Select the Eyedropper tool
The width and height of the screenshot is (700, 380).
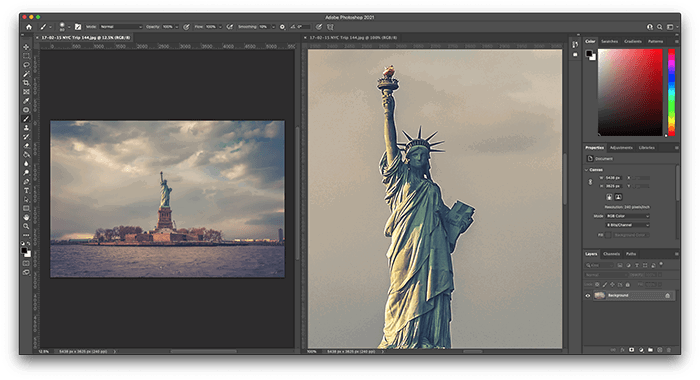click(x=26, y=101)
